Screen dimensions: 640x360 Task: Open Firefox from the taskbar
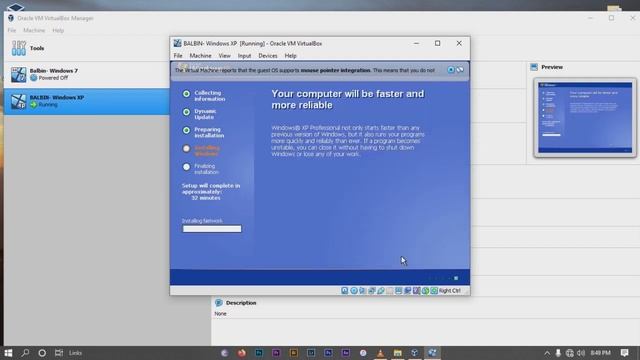coord(242,353)
